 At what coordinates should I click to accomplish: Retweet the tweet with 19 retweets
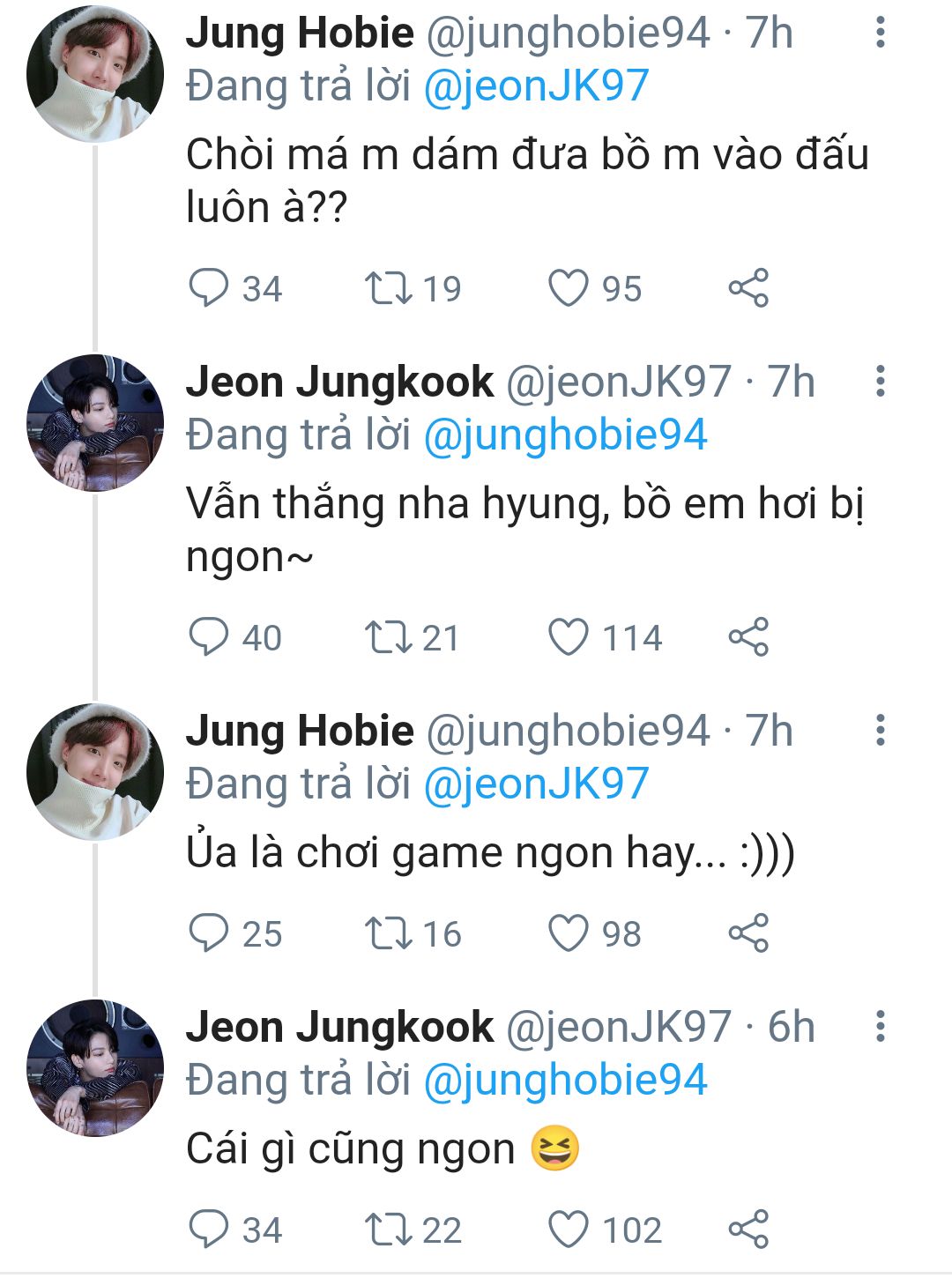[x=389, y=288]
